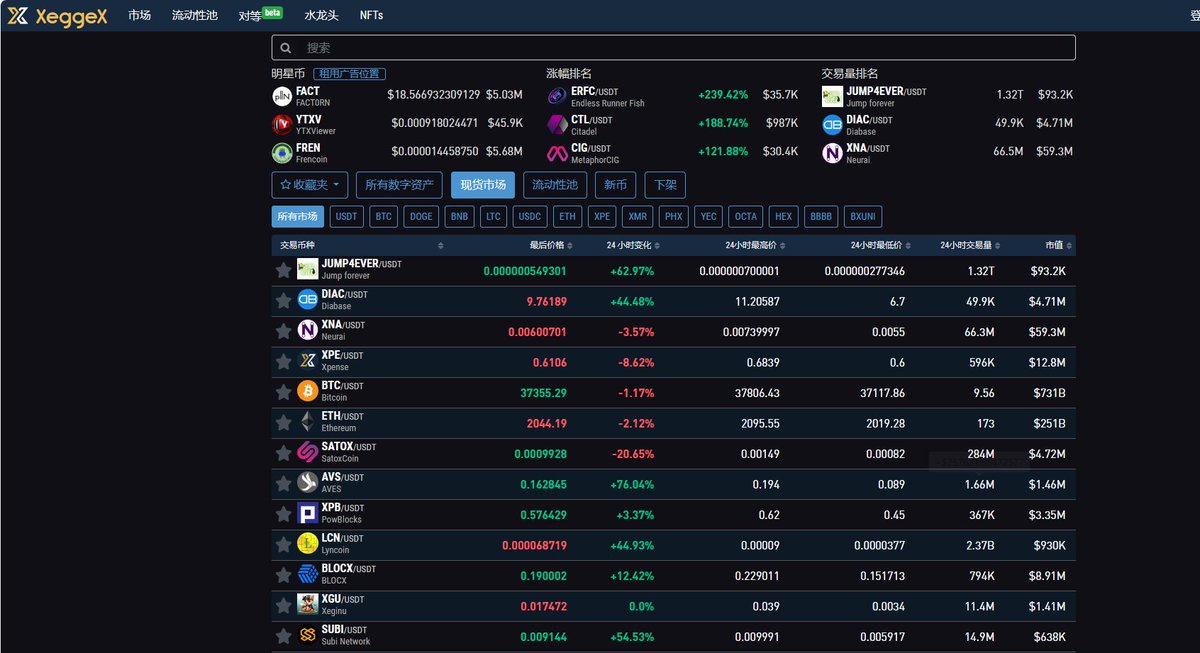Click the CIG MetaphorCIG gainer icon

click(x=557, y=153)
